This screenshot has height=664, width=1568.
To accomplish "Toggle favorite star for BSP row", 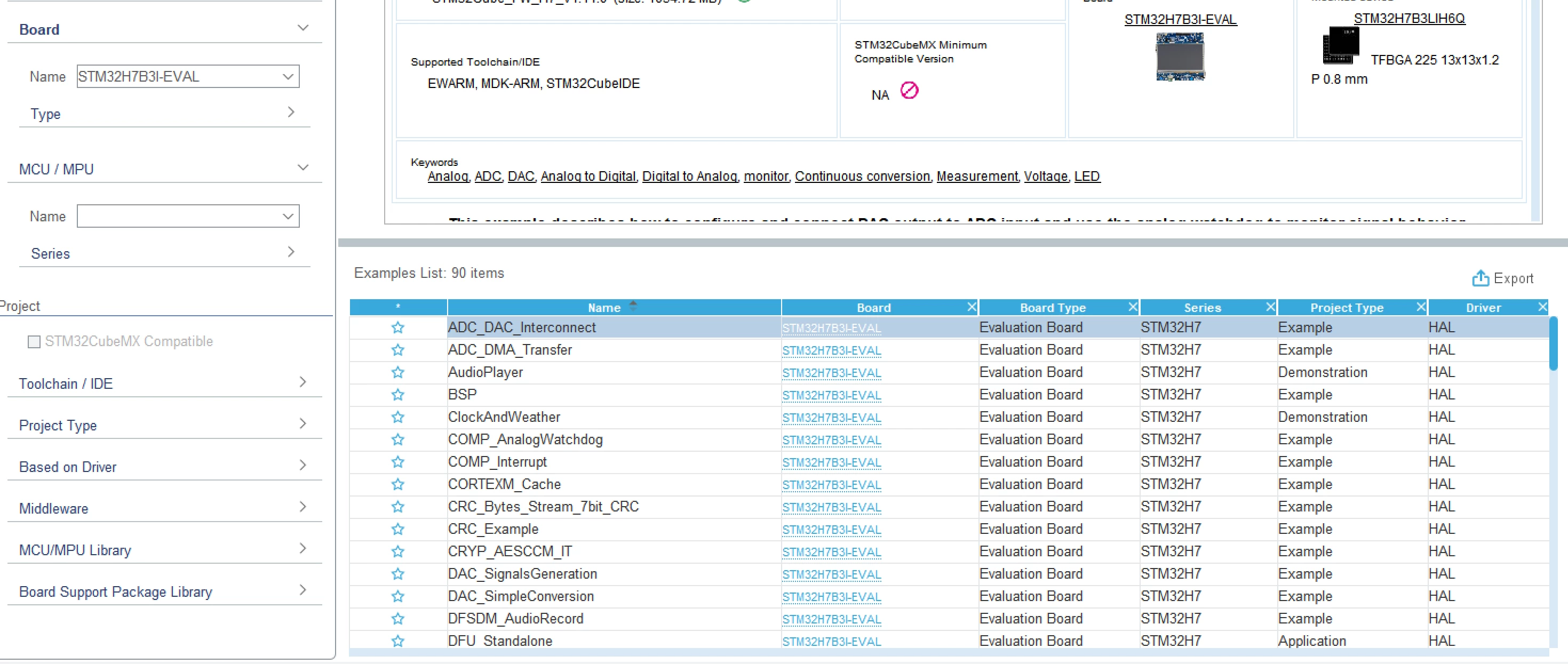I will tap(398, 394).
